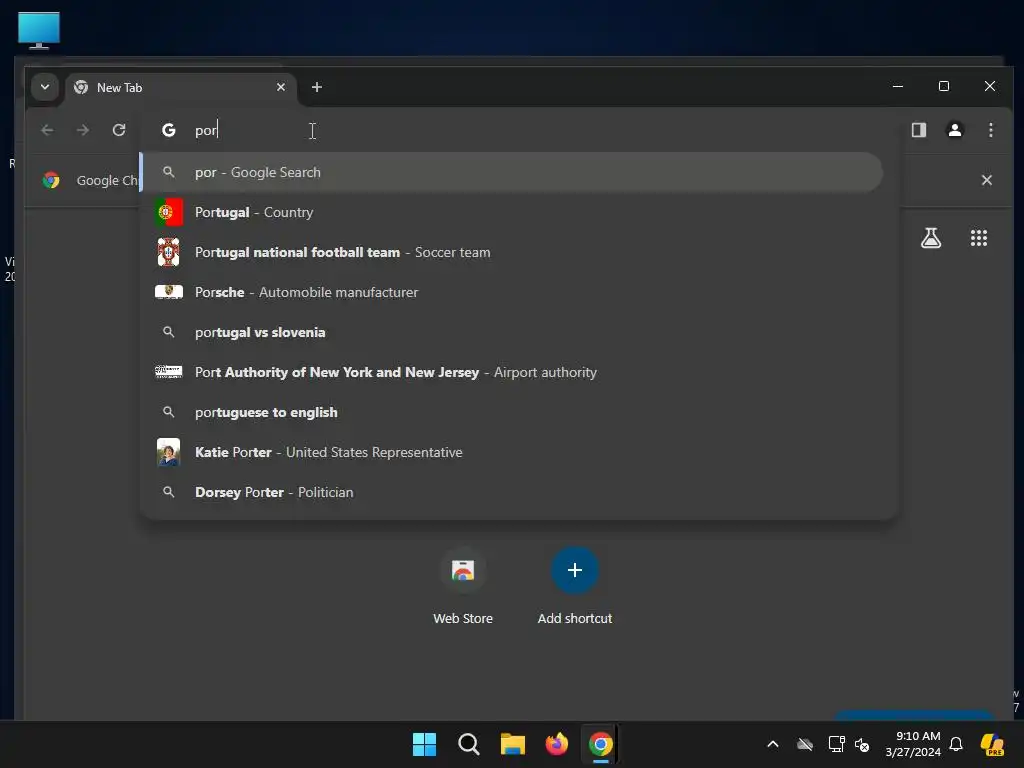Open the notifications bell icon
The width and height of the screenshot is (1024, 768).
(x=956, y=744)
